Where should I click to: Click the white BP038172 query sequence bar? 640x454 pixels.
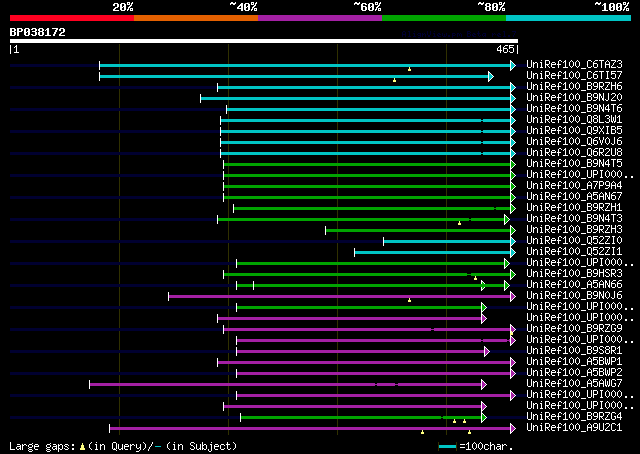click(x=264, y=41)
